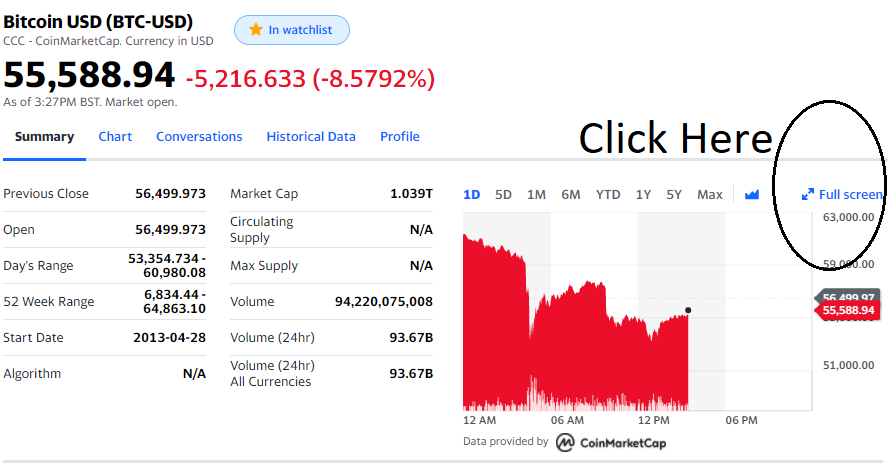Show the 1Y chart range

(643, 194)
